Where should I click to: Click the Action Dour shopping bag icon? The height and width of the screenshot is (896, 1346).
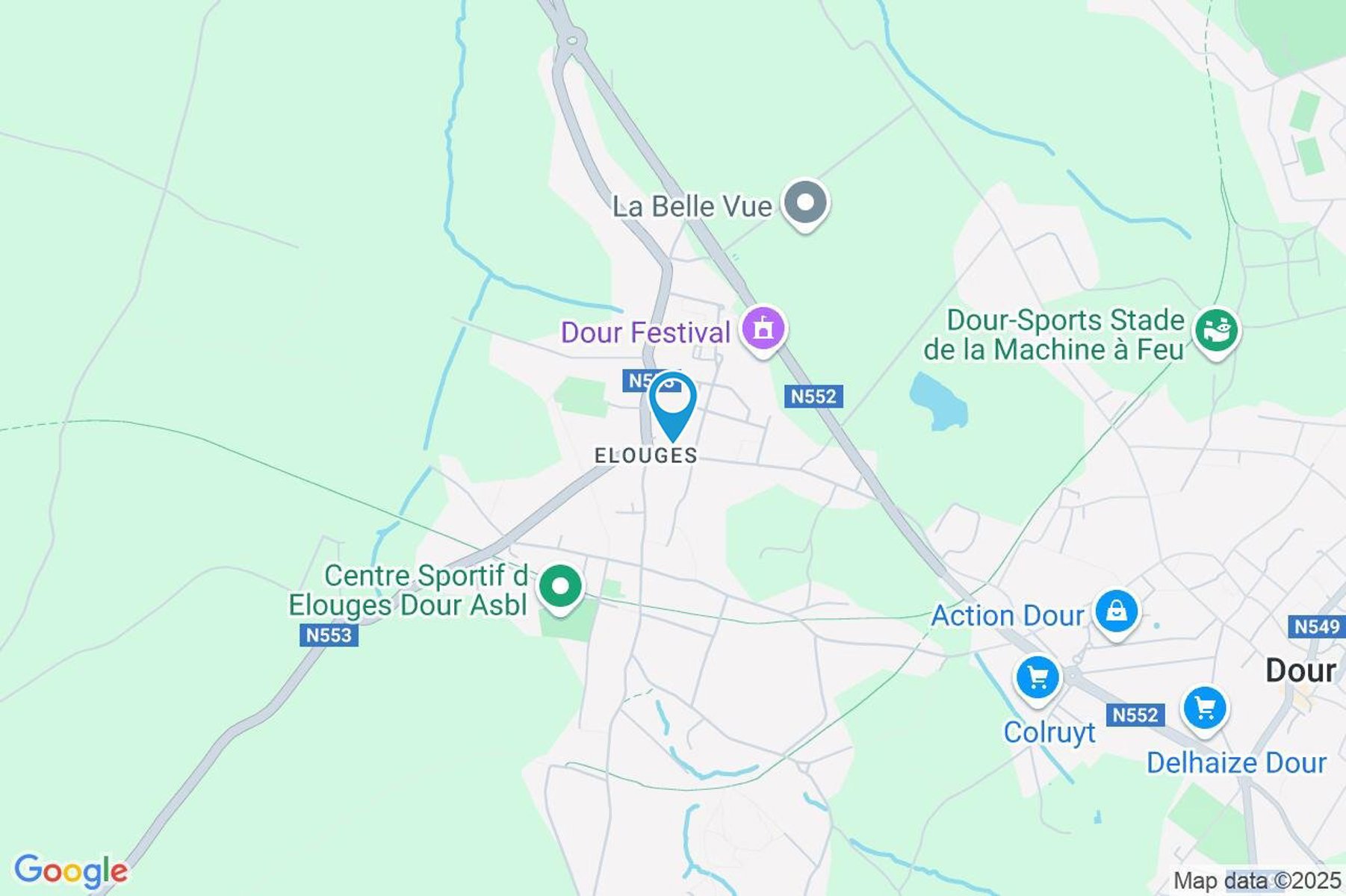tap(1116, 614)
